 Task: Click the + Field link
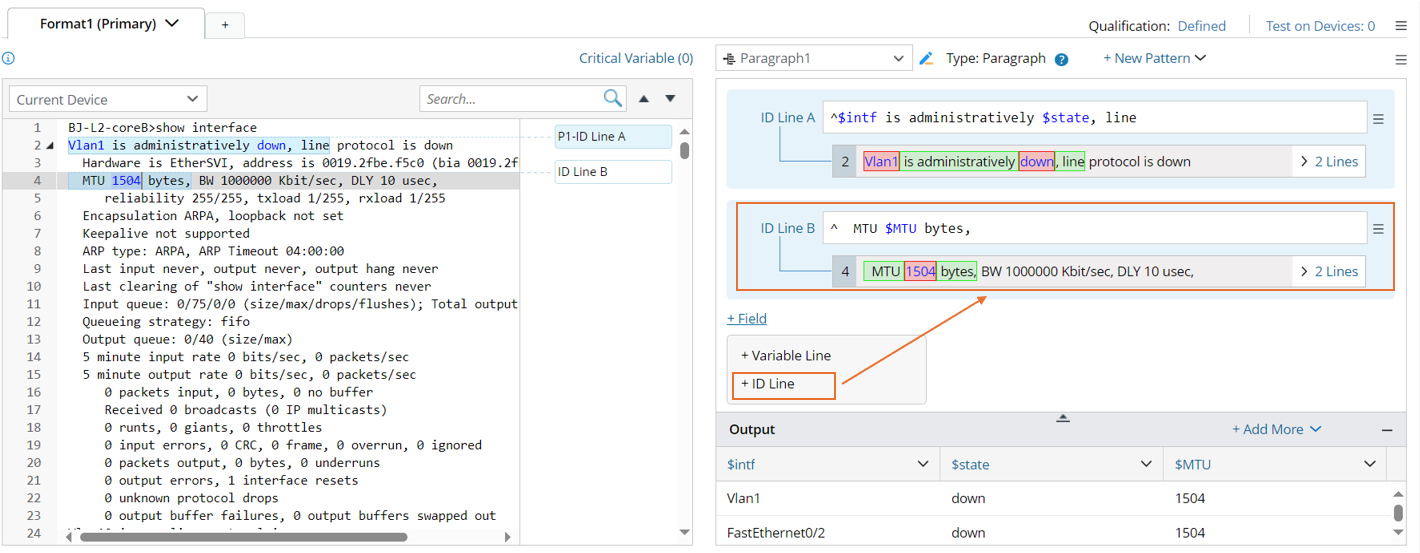point(747,319)
